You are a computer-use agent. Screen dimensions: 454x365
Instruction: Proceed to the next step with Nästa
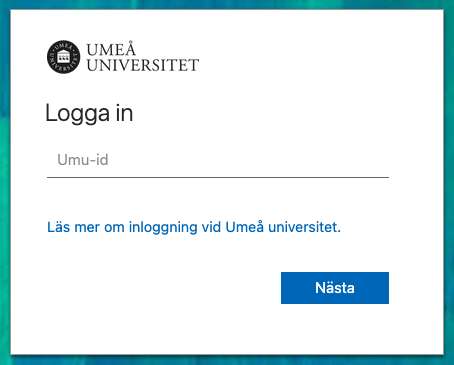[x=335, y=288]
